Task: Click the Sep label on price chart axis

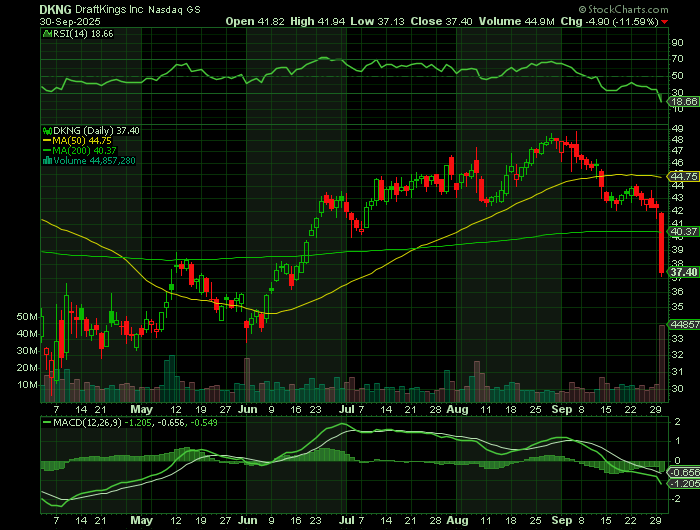Action: point(562,409)
